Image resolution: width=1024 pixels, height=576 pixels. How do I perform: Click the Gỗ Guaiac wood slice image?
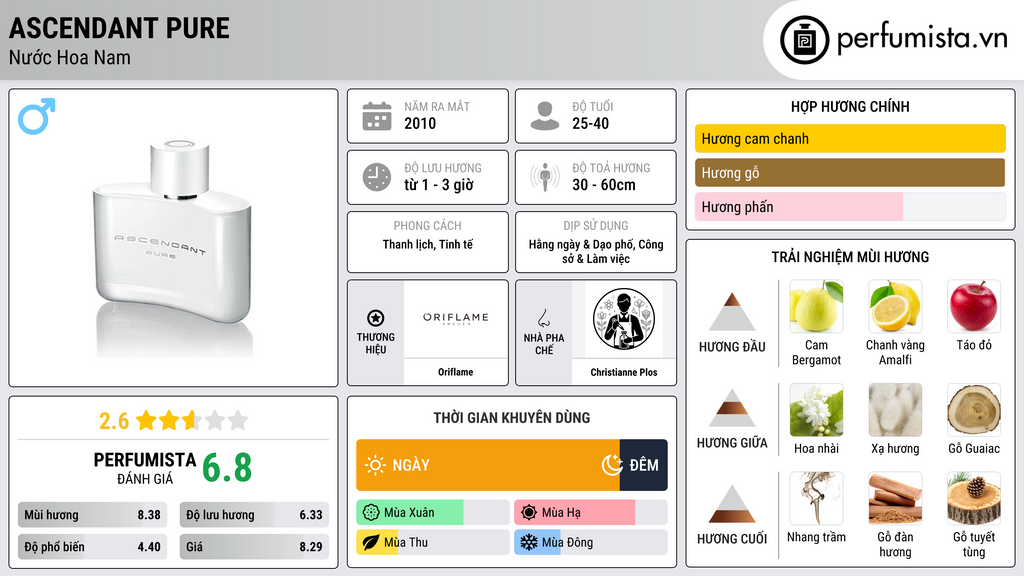tap(974, 410)
